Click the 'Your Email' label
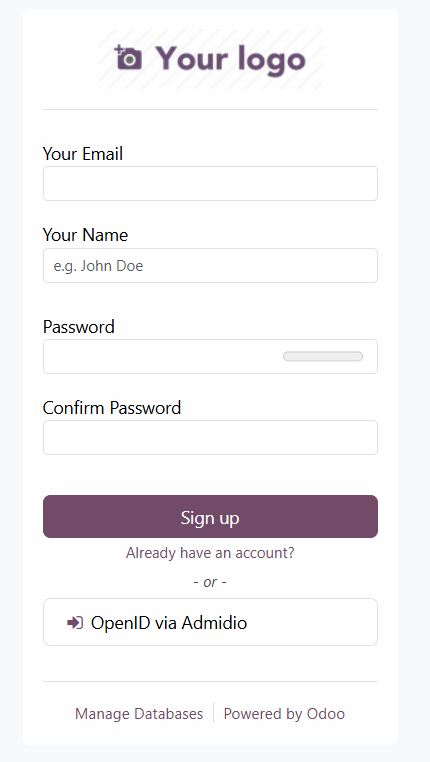This screenshot has width=430, height=762. click(x=83, y=154)
